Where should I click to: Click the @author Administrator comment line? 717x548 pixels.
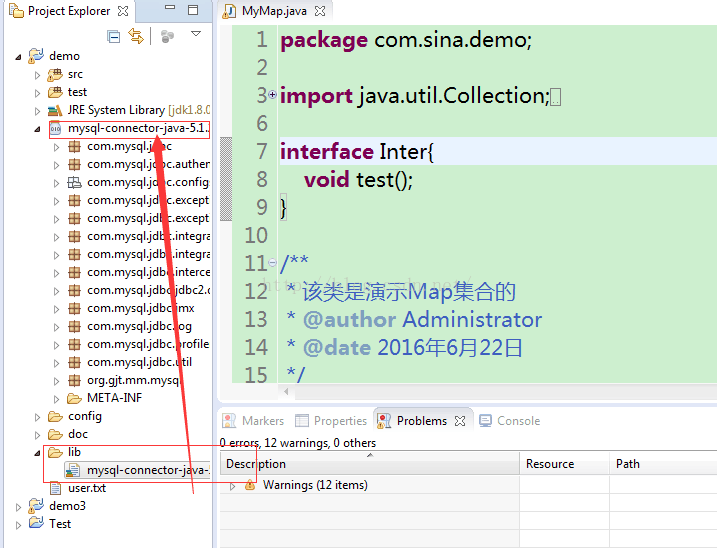414,319
